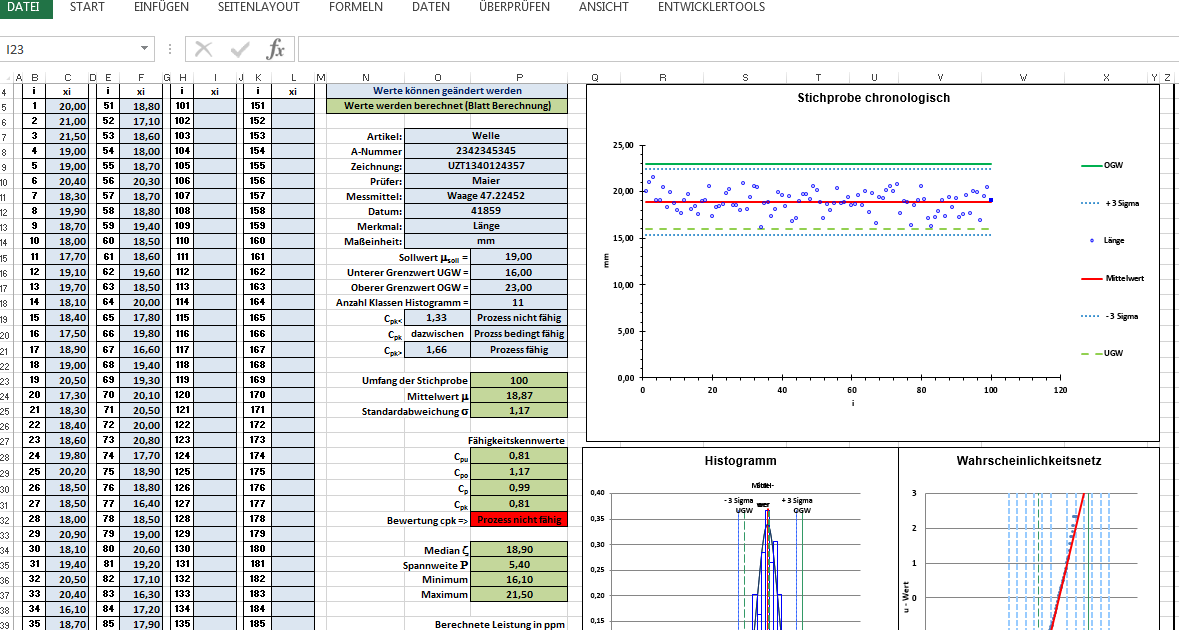Click the enter (checkmark) formula bar icon
1179x630 pixels.
(x=241, y=50)
